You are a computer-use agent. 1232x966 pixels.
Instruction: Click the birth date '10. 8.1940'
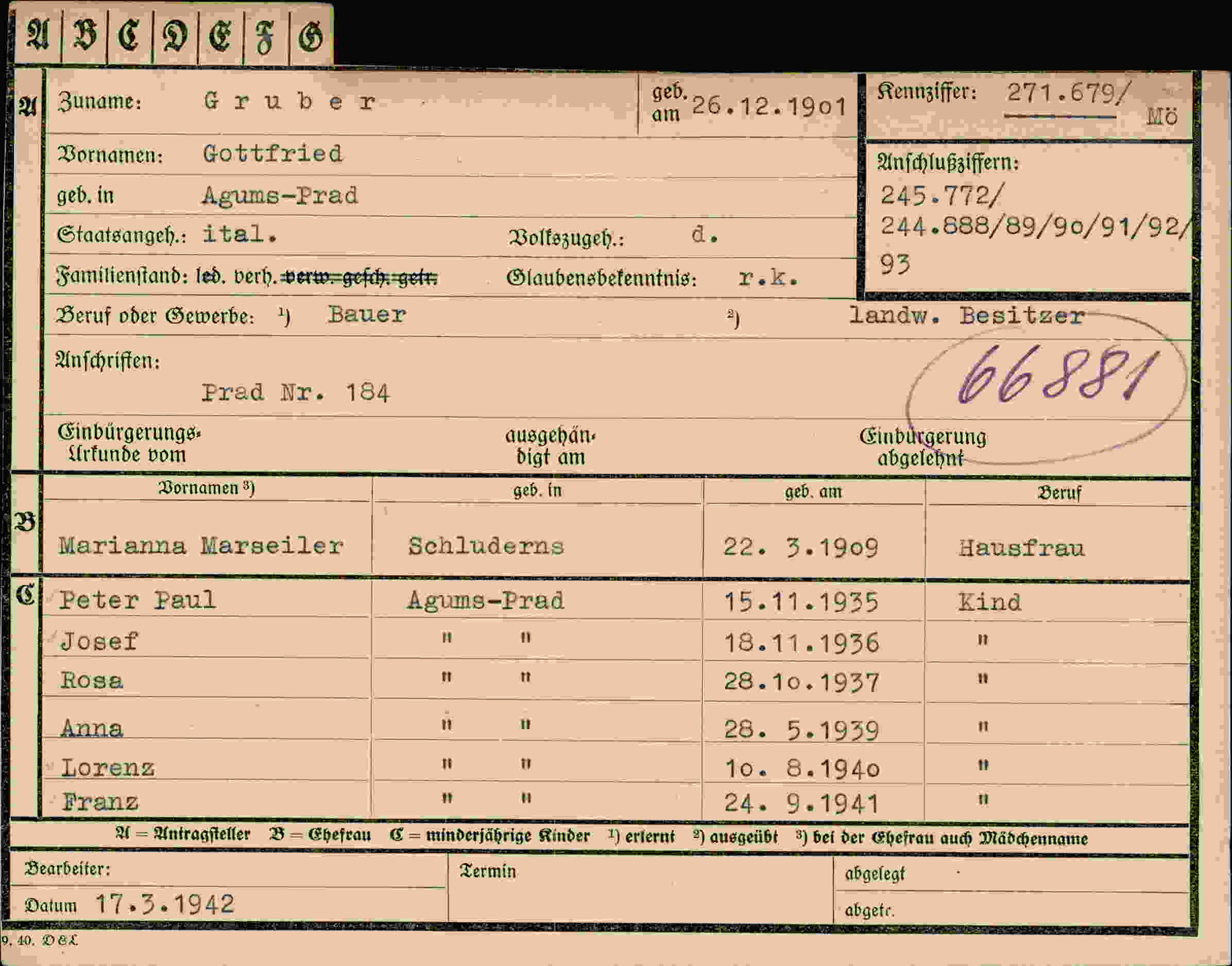801,769
